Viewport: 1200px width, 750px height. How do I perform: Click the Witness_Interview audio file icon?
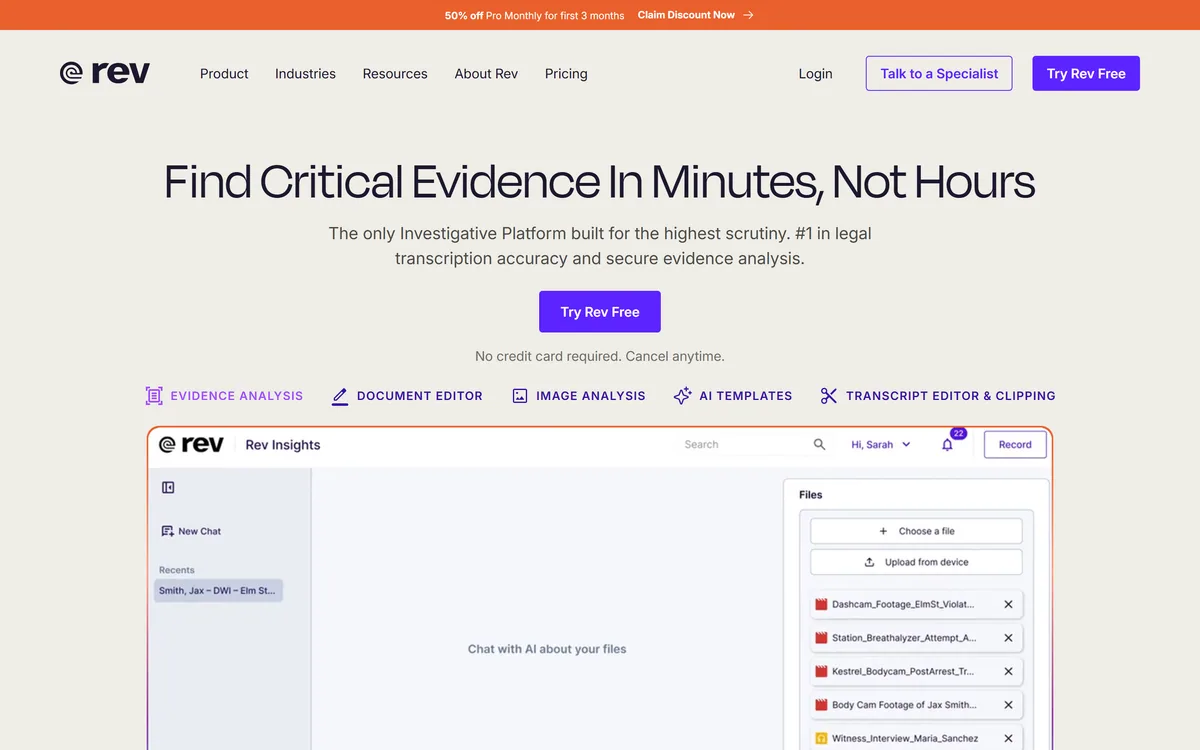coord(822,739)
